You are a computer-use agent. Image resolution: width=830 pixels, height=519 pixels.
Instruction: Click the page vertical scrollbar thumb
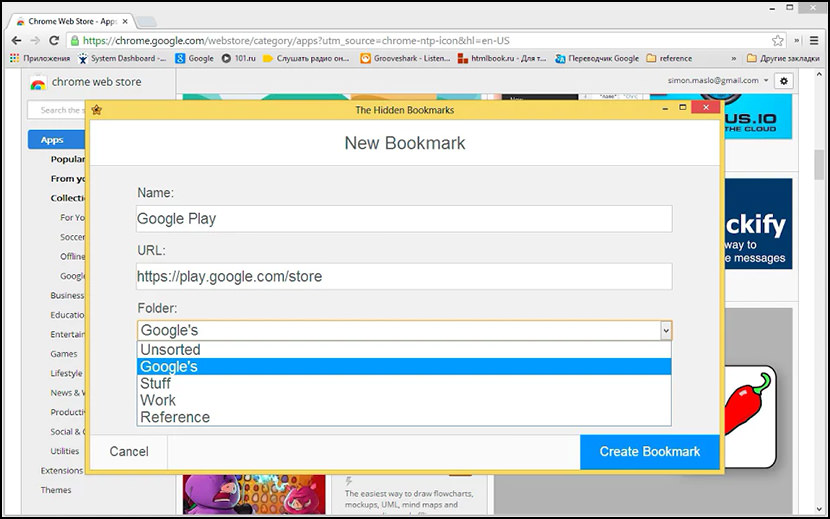819,165
